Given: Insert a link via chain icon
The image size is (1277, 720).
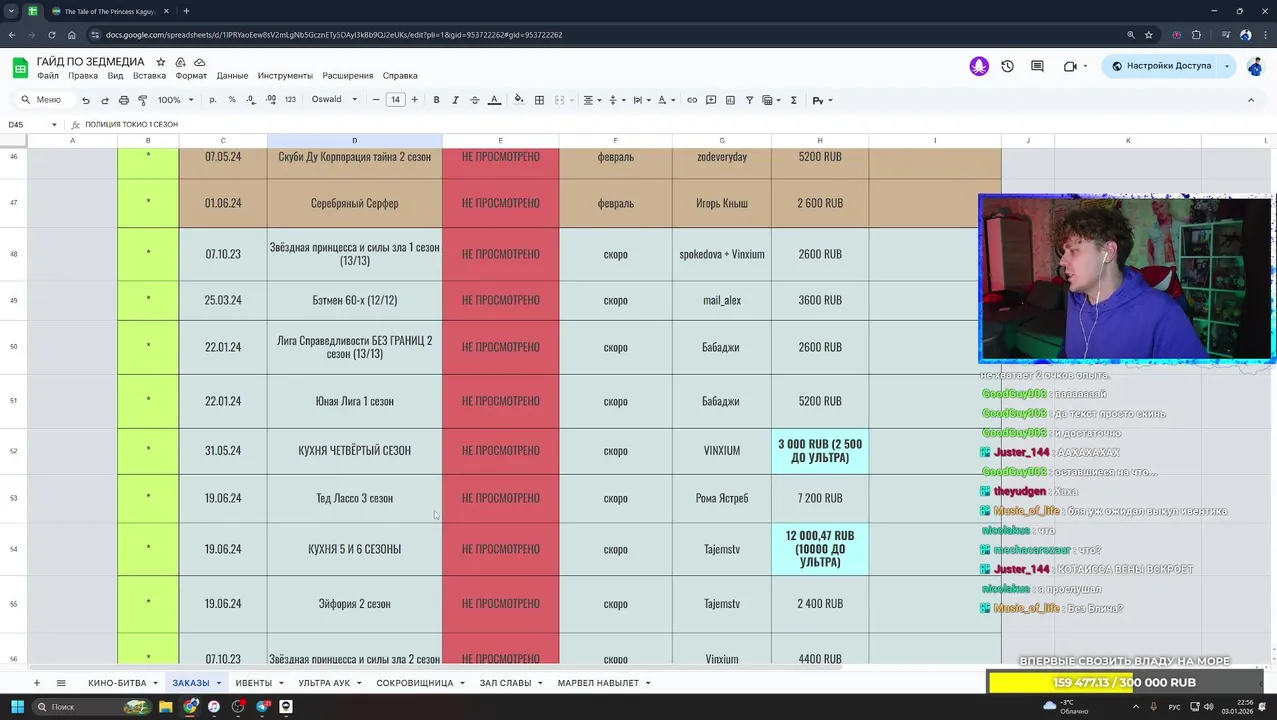Looking at the screenshot, I should pyautogui.click(x=692, y=100).
